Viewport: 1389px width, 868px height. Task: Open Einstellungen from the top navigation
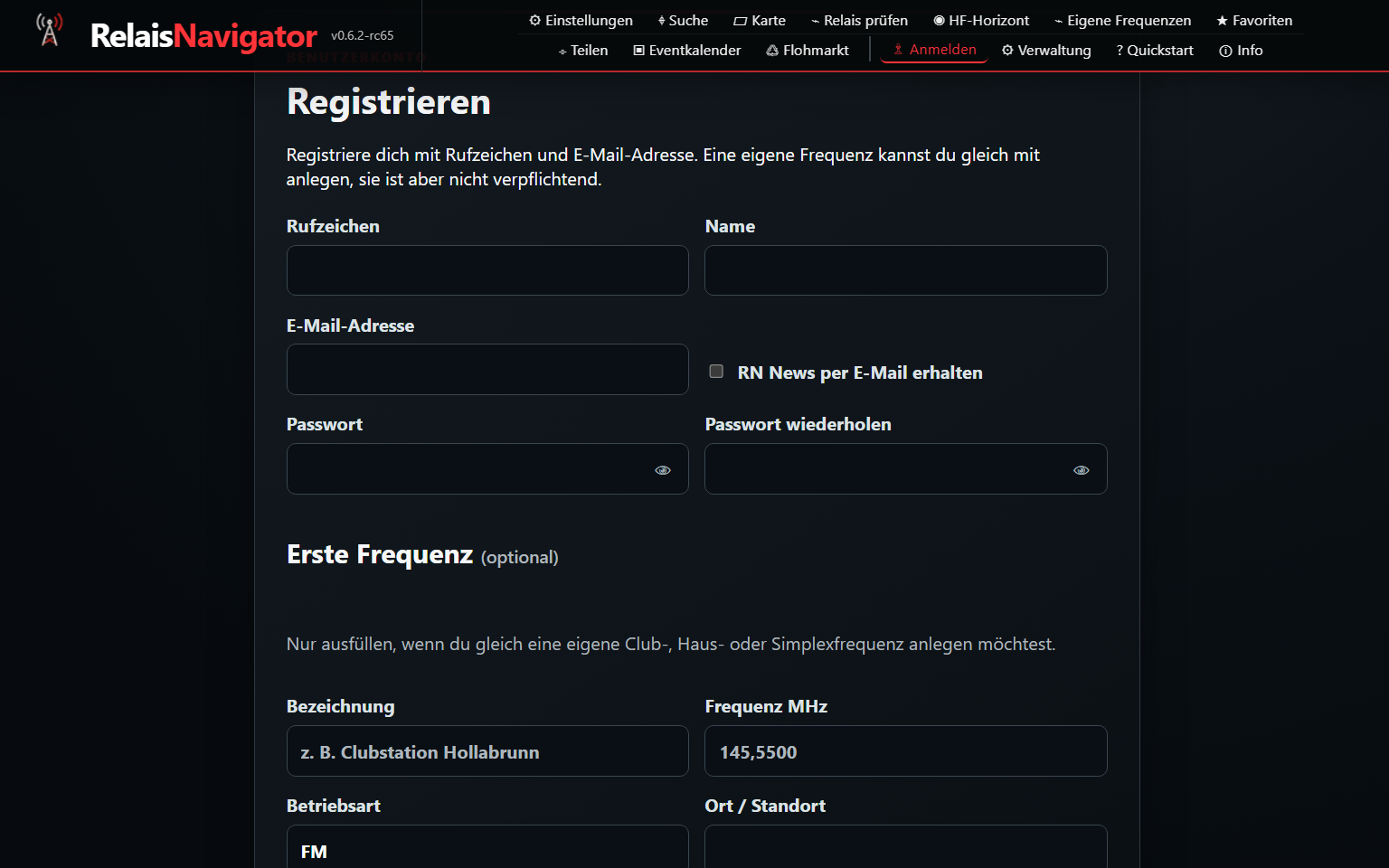[581, 20]
